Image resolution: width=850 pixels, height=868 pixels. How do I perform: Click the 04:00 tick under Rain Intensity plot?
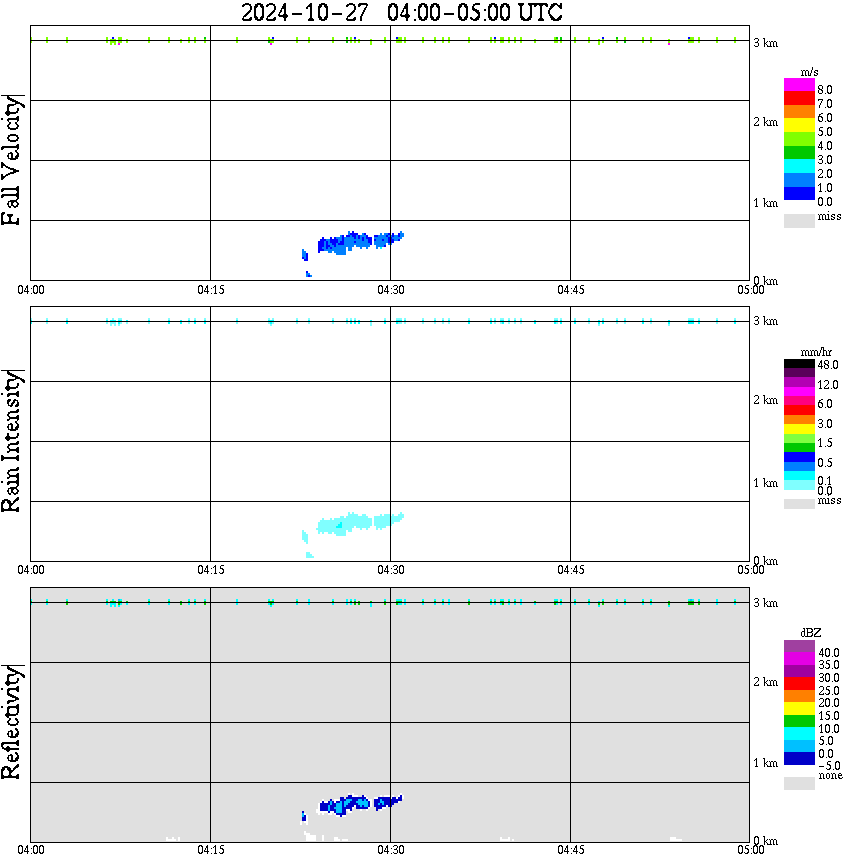pyautogui.click(x=30, y=570)
